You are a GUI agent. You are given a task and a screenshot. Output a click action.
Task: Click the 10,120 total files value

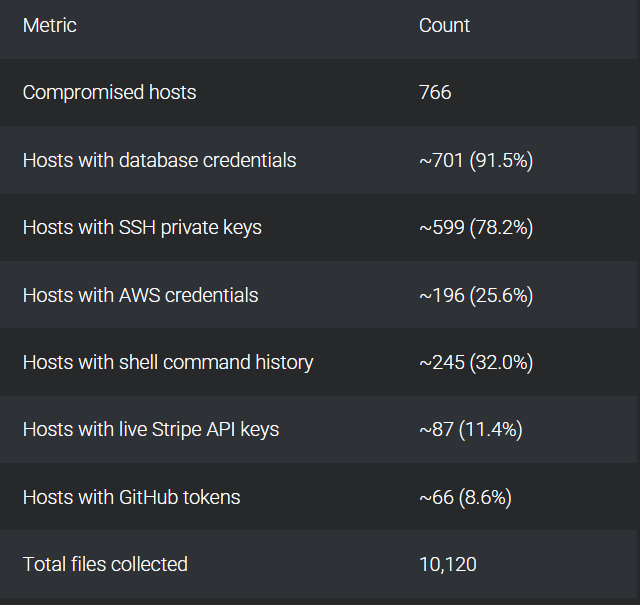coord(448,564)
